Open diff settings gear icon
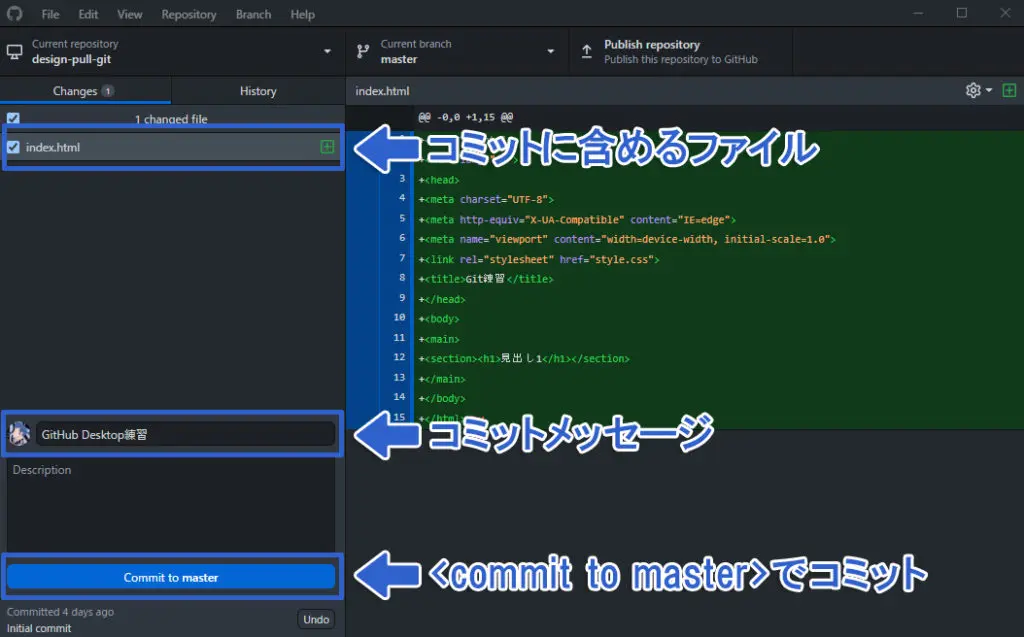The height and width of the screenshot is (637, 1024). 973,91
